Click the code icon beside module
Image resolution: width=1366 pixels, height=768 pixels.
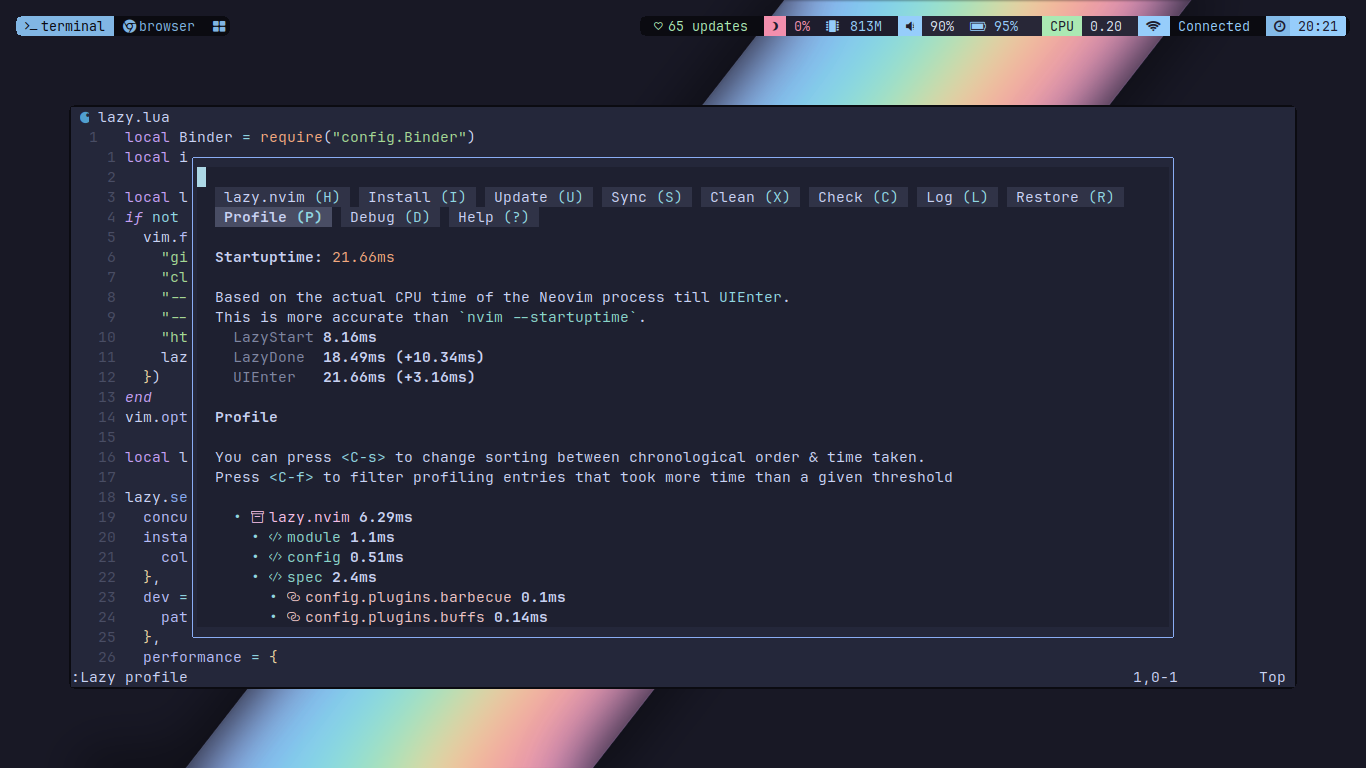pos(275,537)
